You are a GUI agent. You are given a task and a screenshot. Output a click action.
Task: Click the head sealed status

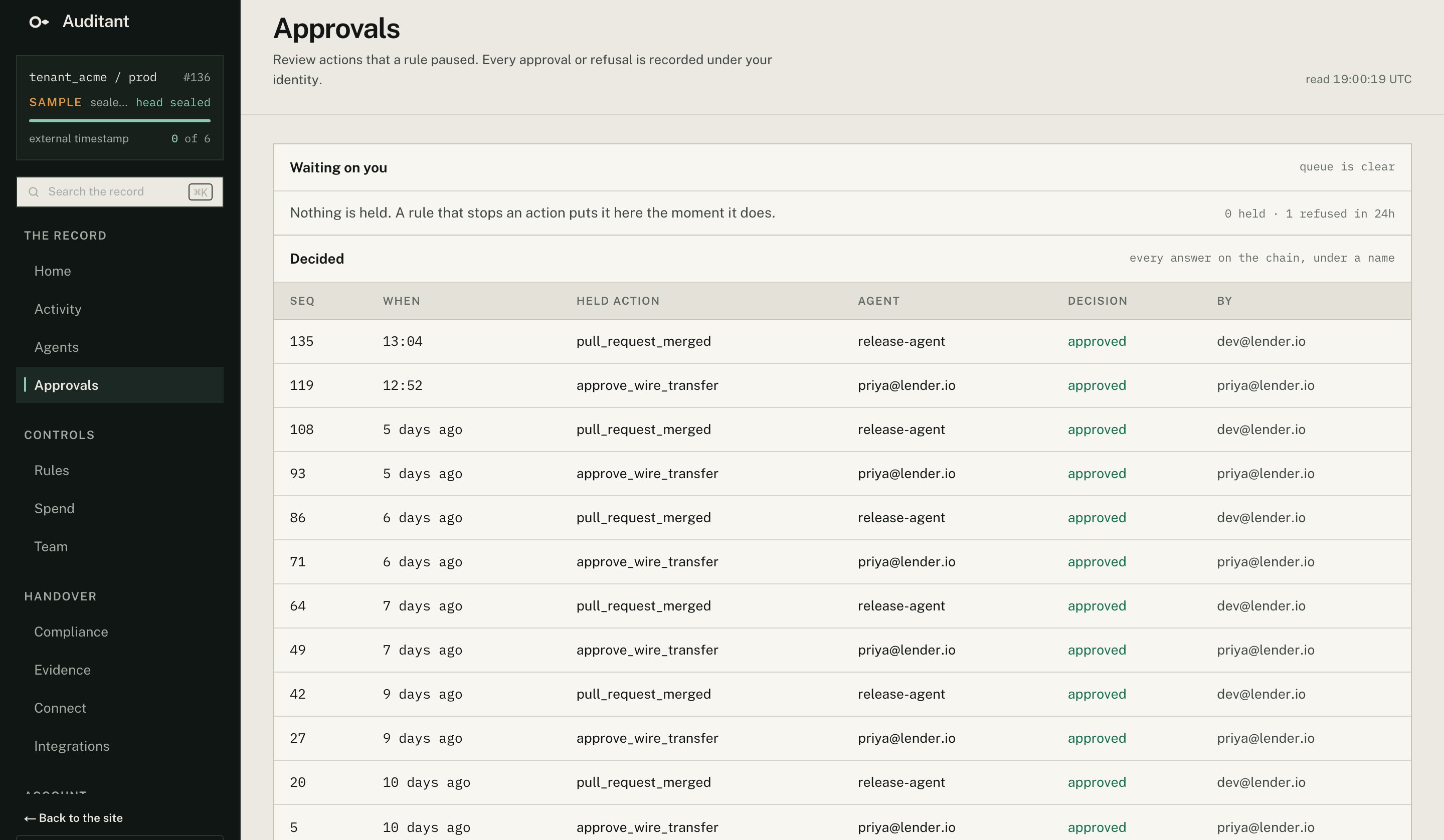(x=173, y=103)
